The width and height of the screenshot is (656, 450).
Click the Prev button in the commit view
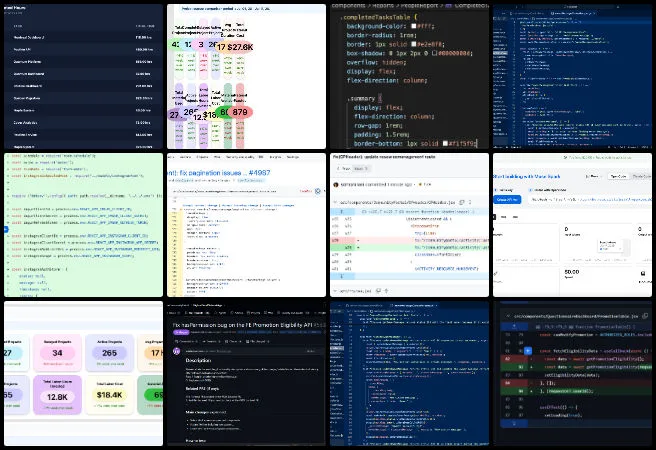tap(345, 169)
